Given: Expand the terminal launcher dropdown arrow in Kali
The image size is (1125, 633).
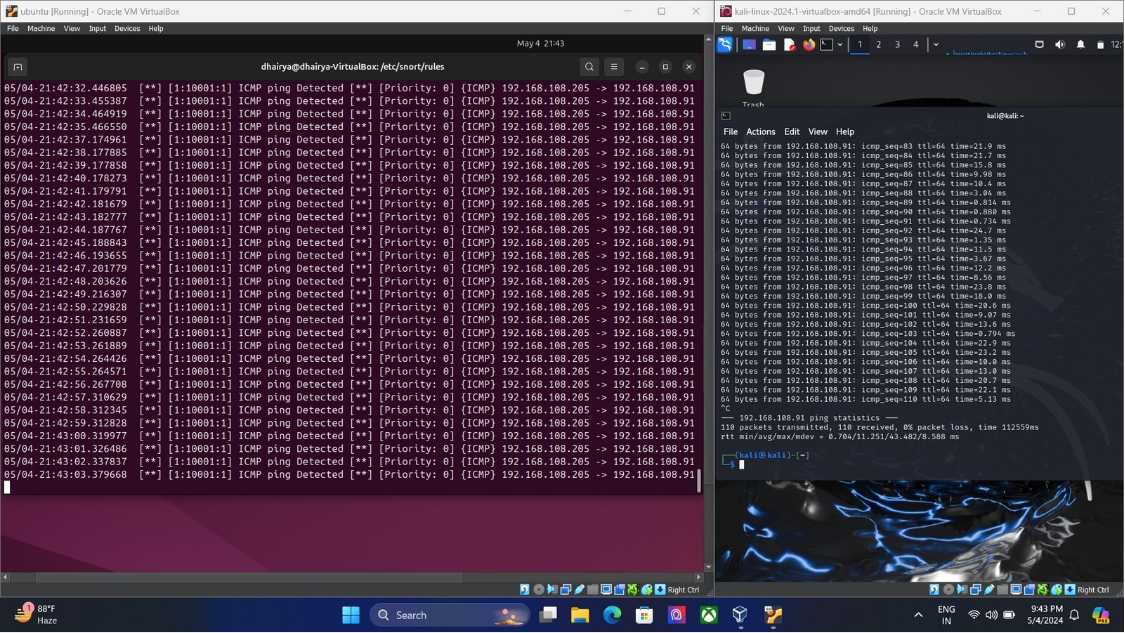Looking at the screenshot, I should [840, 44].
